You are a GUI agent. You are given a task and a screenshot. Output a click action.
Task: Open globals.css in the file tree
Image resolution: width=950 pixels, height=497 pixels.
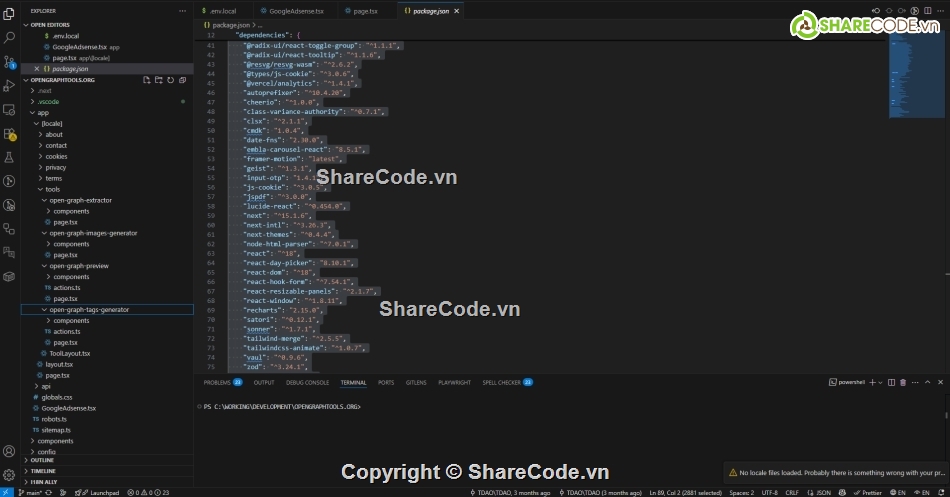pos(57,398)
